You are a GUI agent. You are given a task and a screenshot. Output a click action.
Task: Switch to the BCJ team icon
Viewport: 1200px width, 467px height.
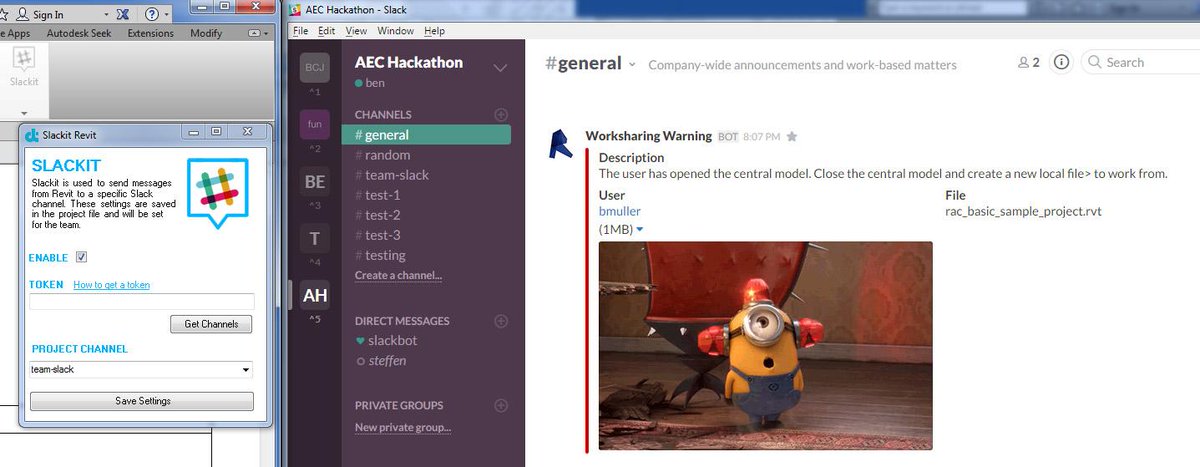click(315, 67)
